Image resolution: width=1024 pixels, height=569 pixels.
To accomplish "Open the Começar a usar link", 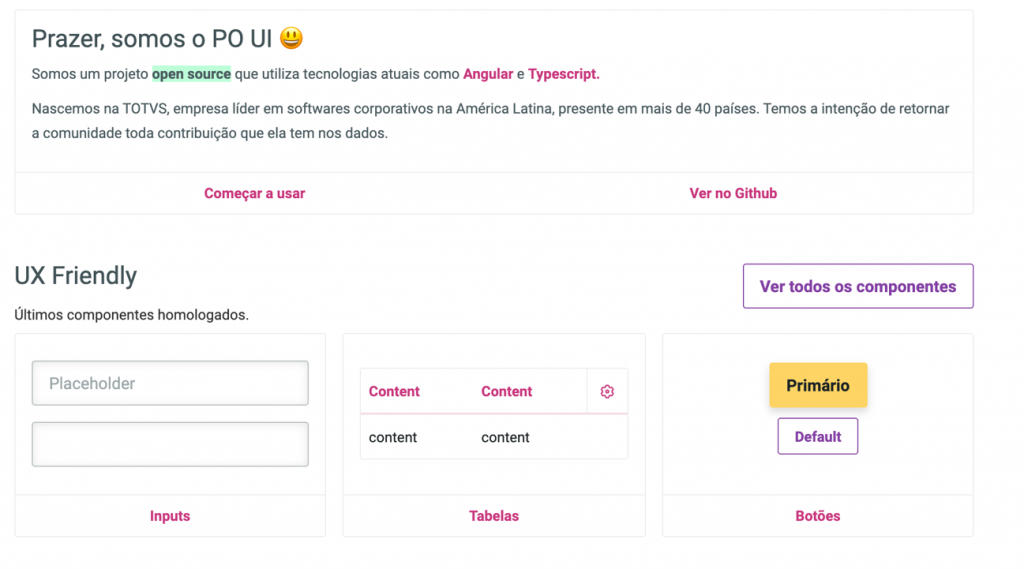I will pyautogui.click(x=255, y=193).
